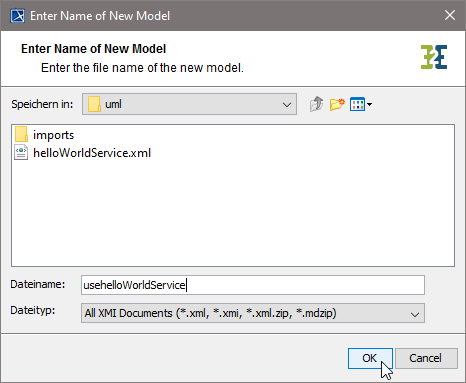Click OK to confirm the file name
The width and height of the screenshot is (466, 383).
pyautogui.click(x=370, y=358)
